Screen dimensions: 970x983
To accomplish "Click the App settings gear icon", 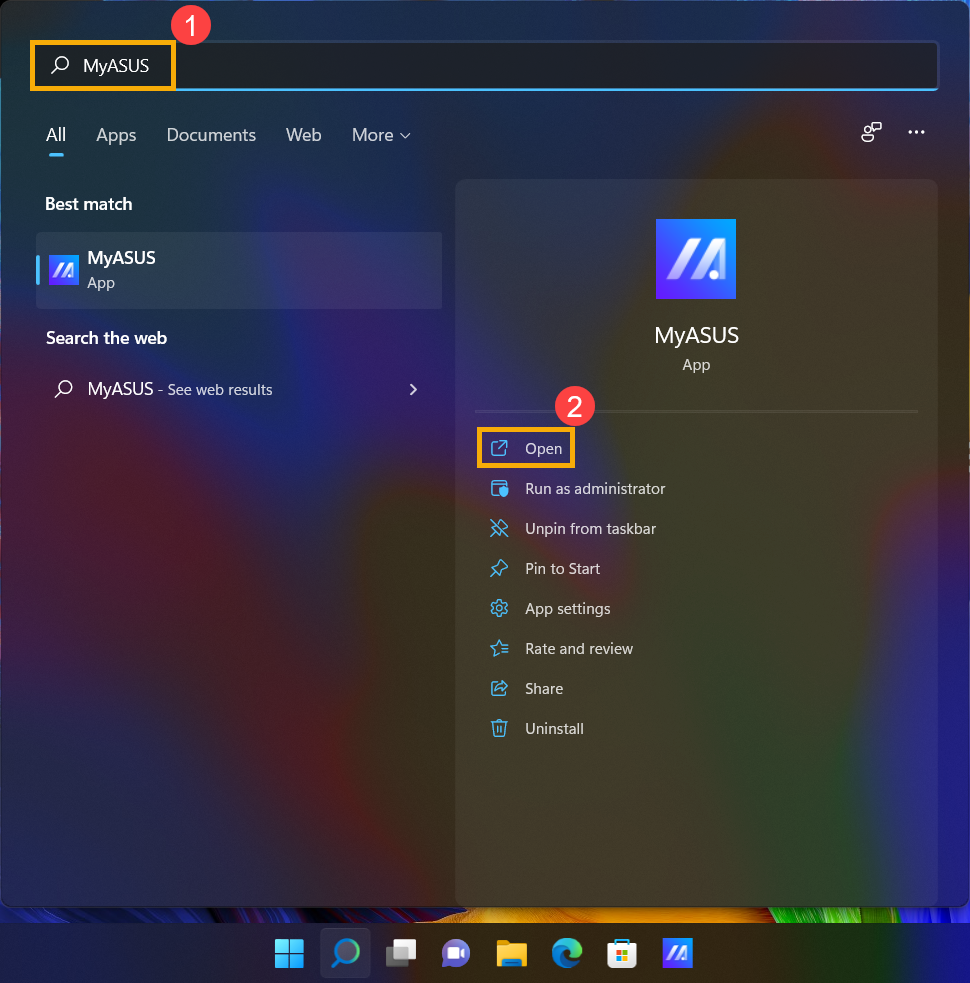I will coord(499,608).
